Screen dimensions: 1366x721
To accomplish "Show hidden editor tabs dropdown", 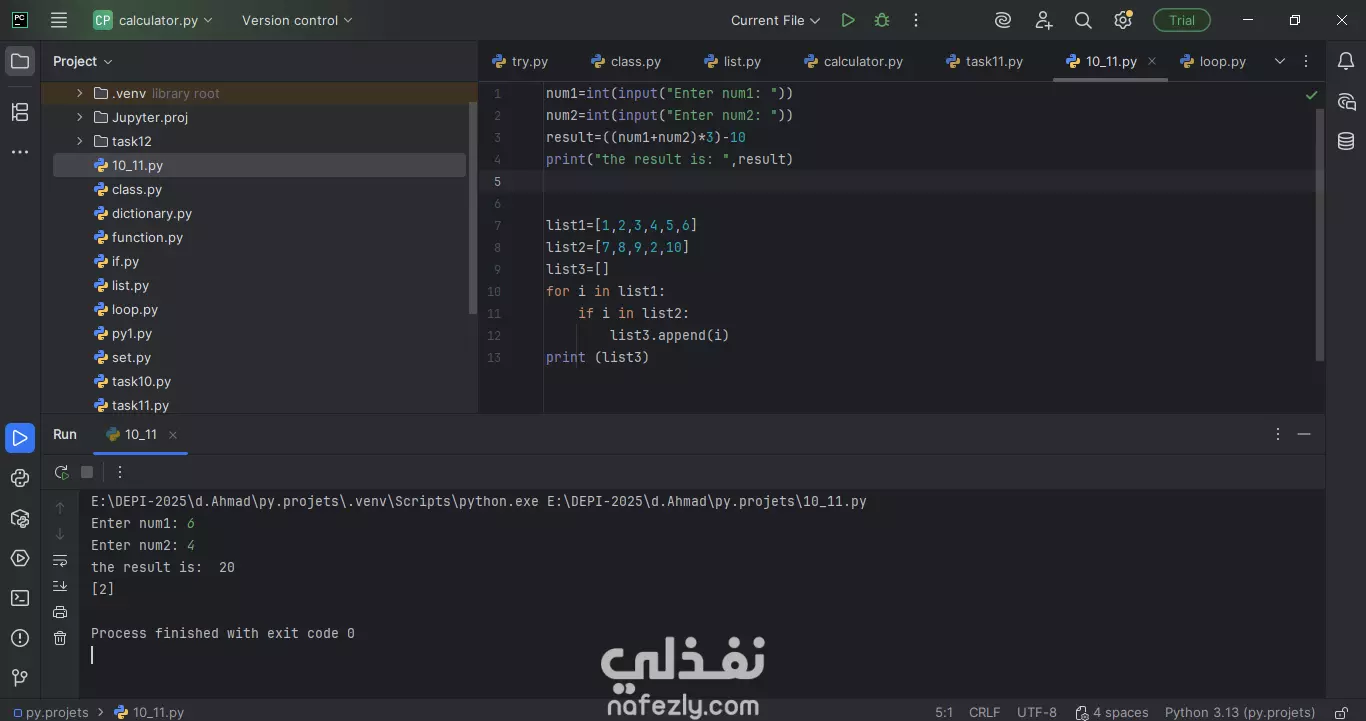I will pyautogui.click(x=1279, y=61).
